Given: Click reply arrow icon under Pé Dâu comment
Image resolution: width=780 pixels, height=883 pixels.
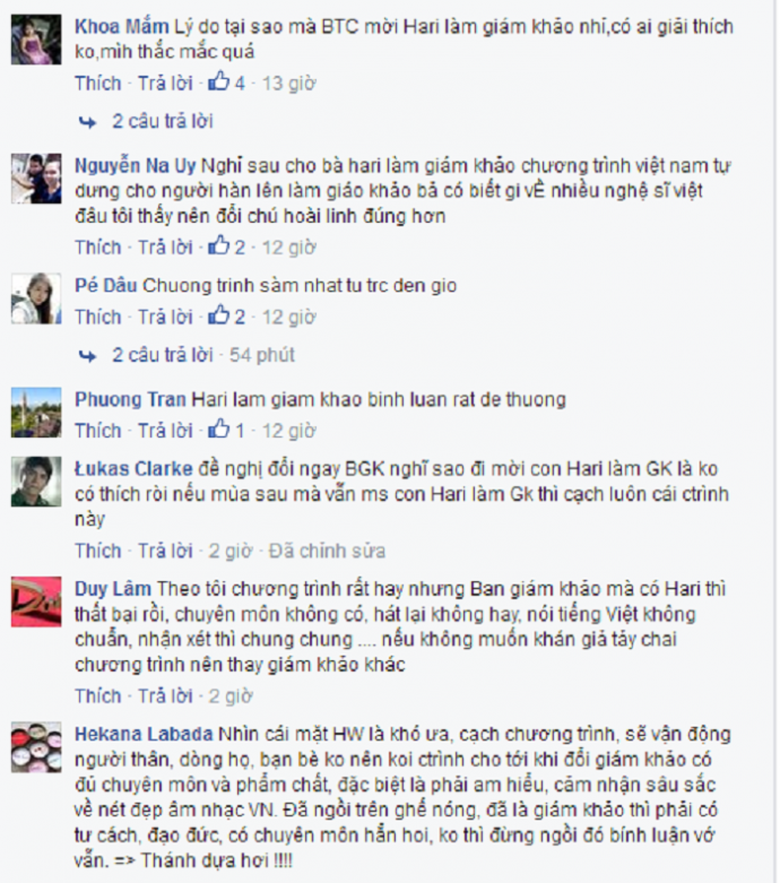Looking at the screenshot, I should [87, 356].
